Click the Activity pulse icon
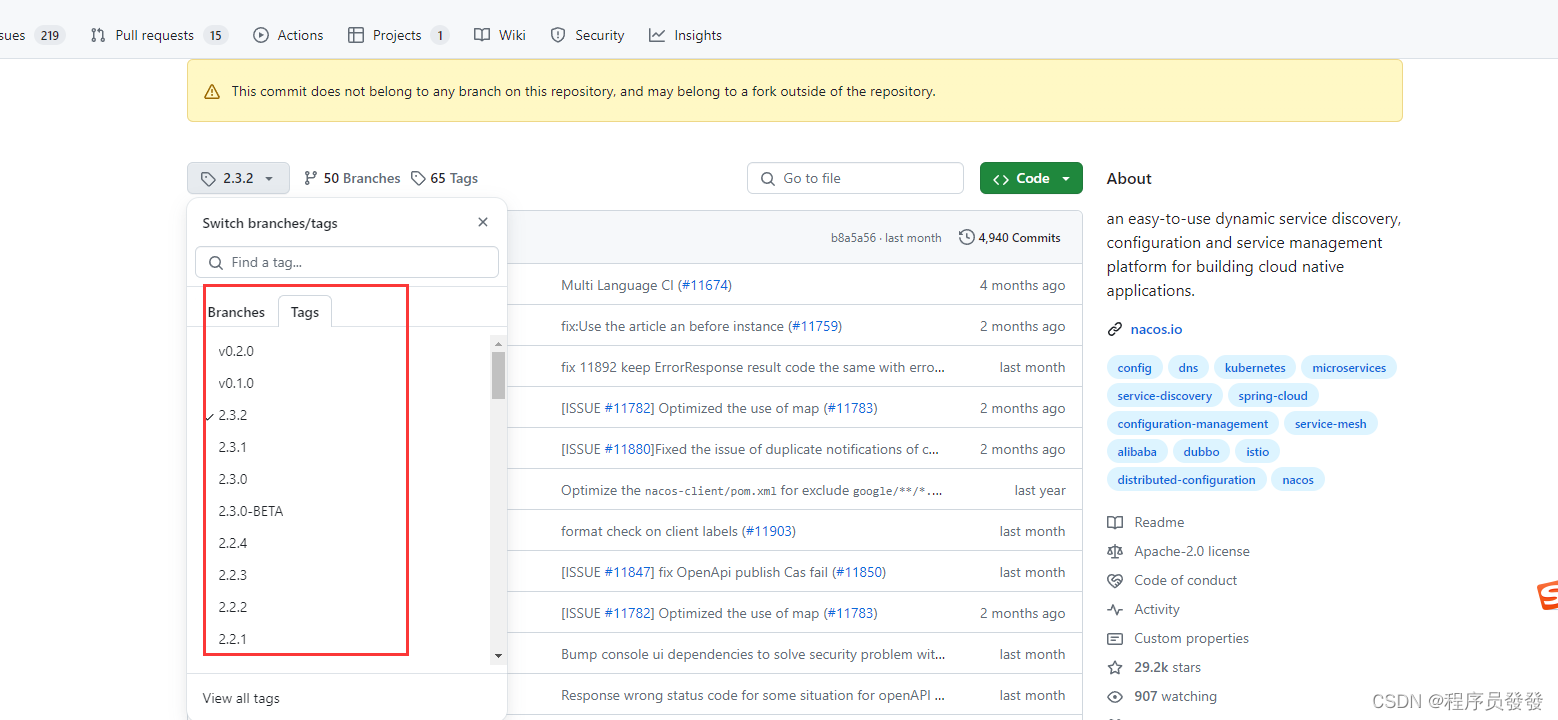Screen dimensions: 1558x720 coord(1115,609)
